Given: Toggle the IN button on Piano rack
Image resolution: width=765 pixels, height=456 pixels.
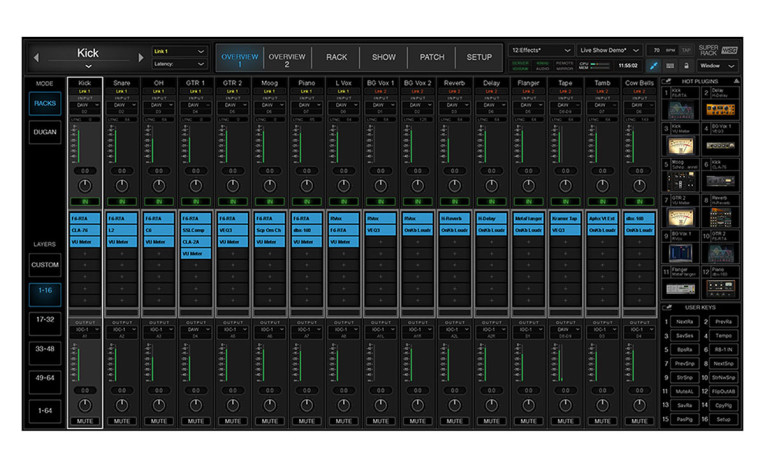Looking at the screenshot, I should click(307, 201).
